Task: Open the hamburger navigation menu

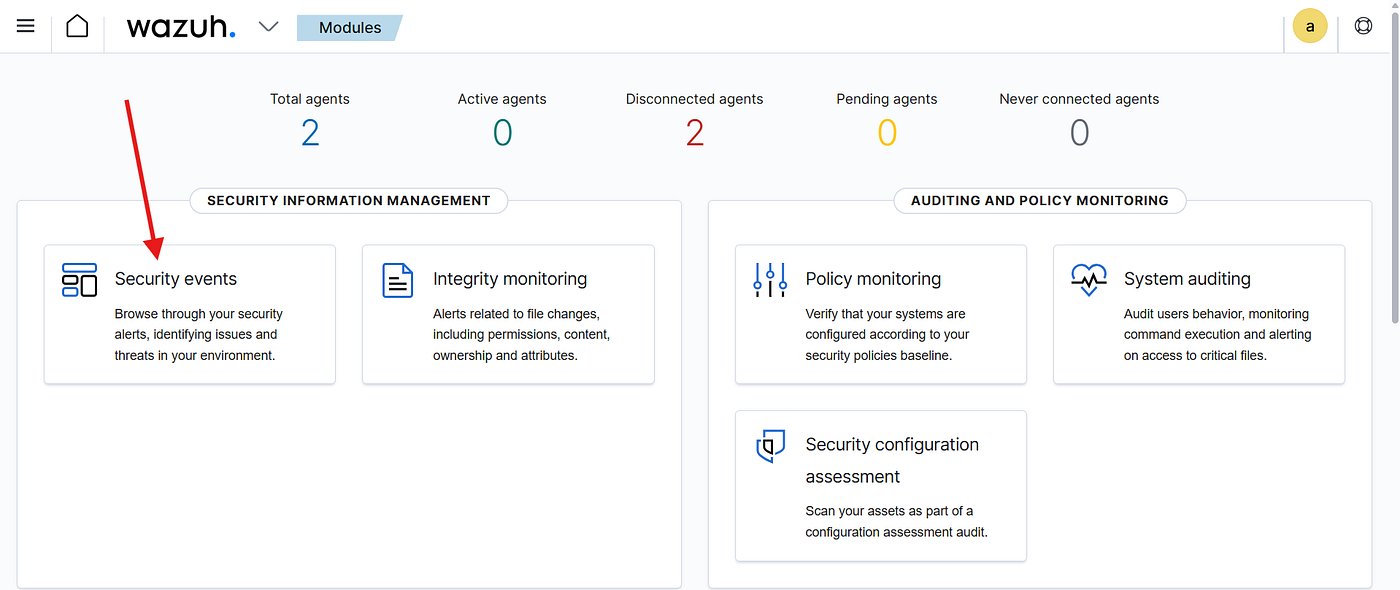Action: coord(26,26)
